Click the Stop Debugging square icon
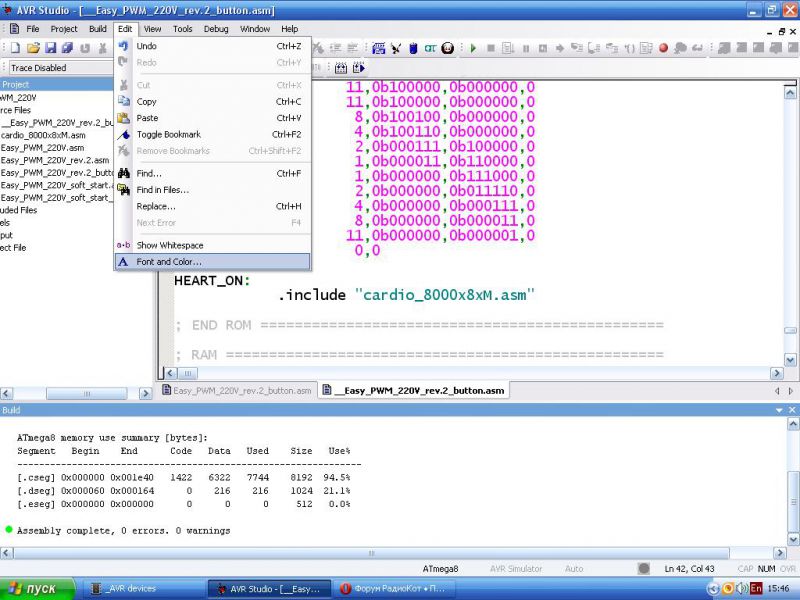 (x=491, y=48)
